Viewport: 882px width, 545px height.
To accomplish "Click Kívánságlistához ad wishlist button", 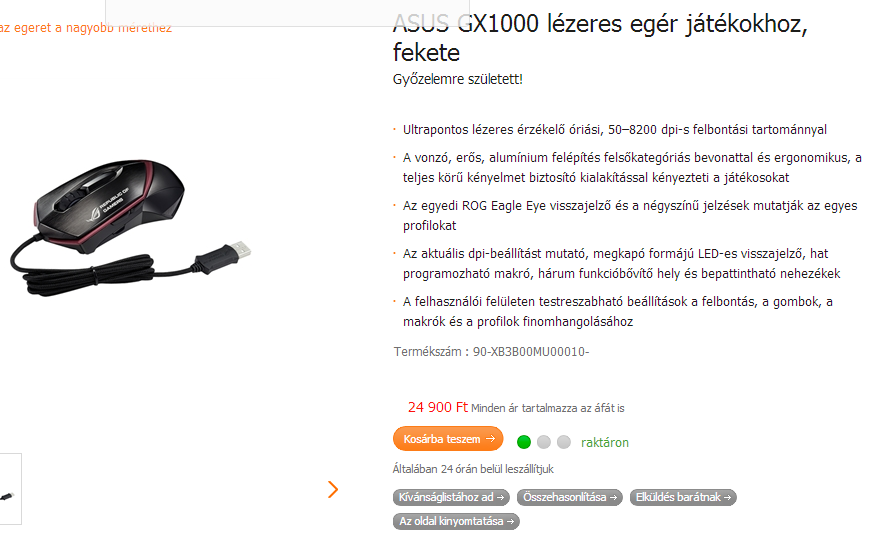I will coord(451,497).
